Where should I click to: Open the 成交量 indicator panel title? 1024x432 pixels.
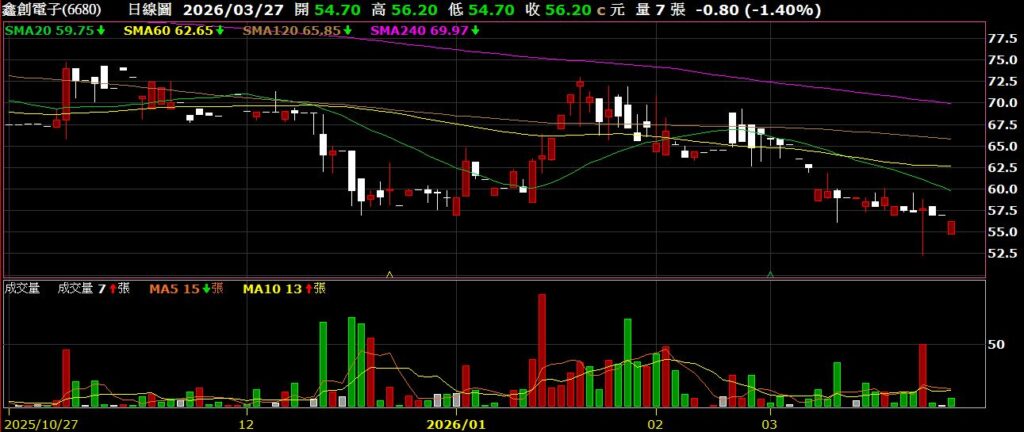[x=22, y=289]
